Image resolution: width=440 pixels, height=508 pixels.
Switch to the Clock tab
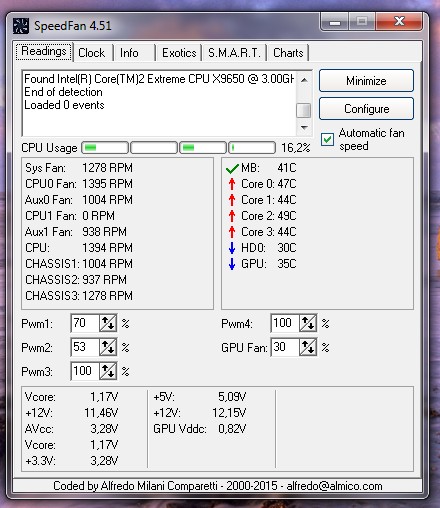click(92, 53)
